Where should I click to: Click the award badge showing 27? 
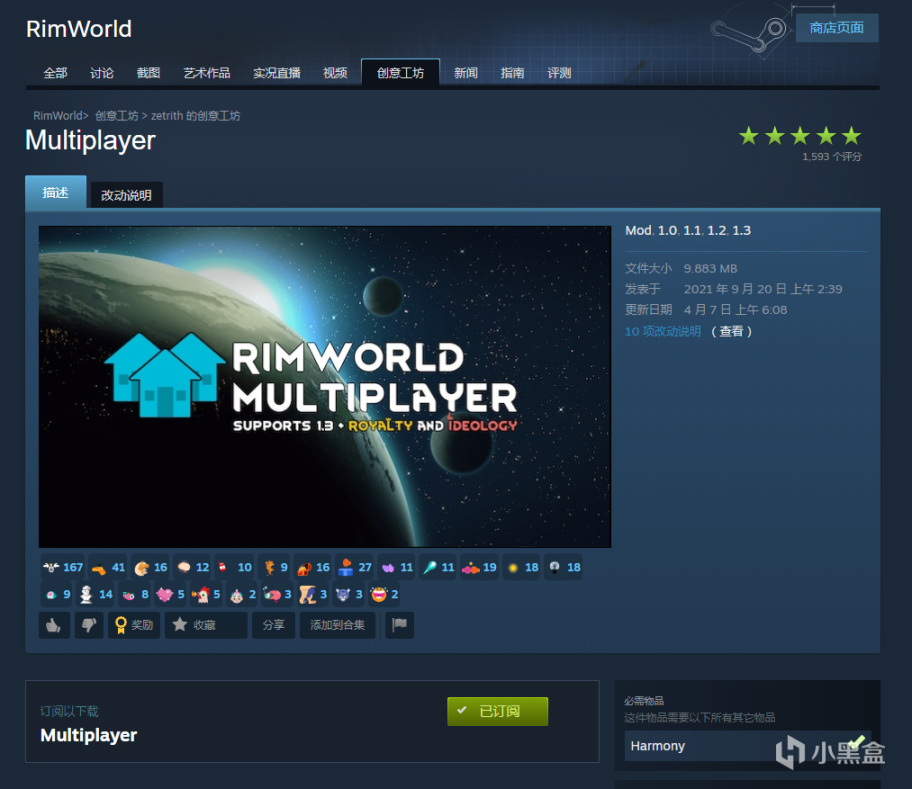(355, 567)
